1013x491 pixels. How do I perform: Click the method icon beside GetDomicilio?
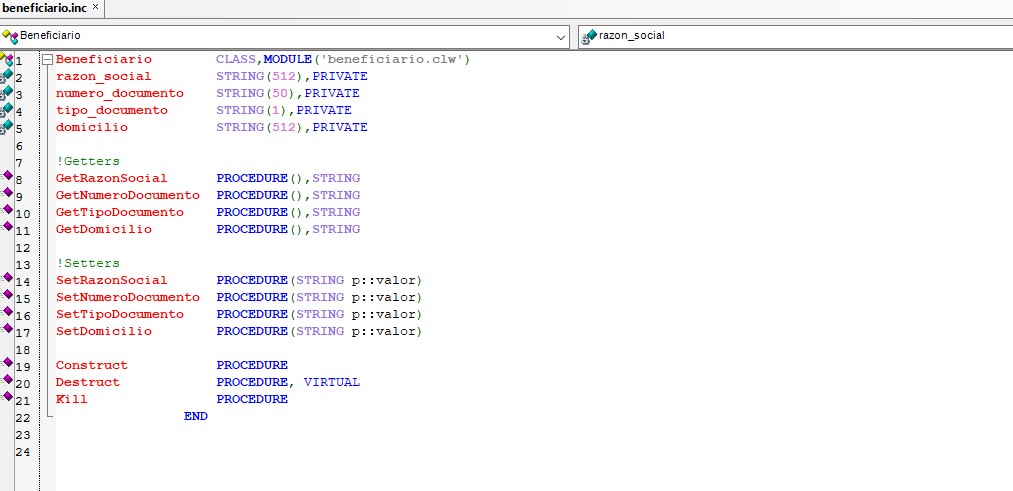[x=7, y=228]
